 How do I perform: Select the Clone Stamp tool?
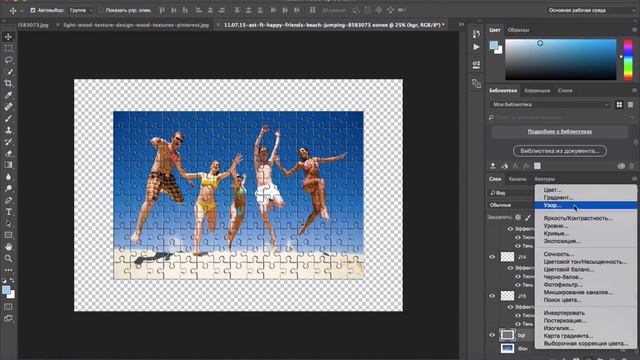[x=8, y=130]
